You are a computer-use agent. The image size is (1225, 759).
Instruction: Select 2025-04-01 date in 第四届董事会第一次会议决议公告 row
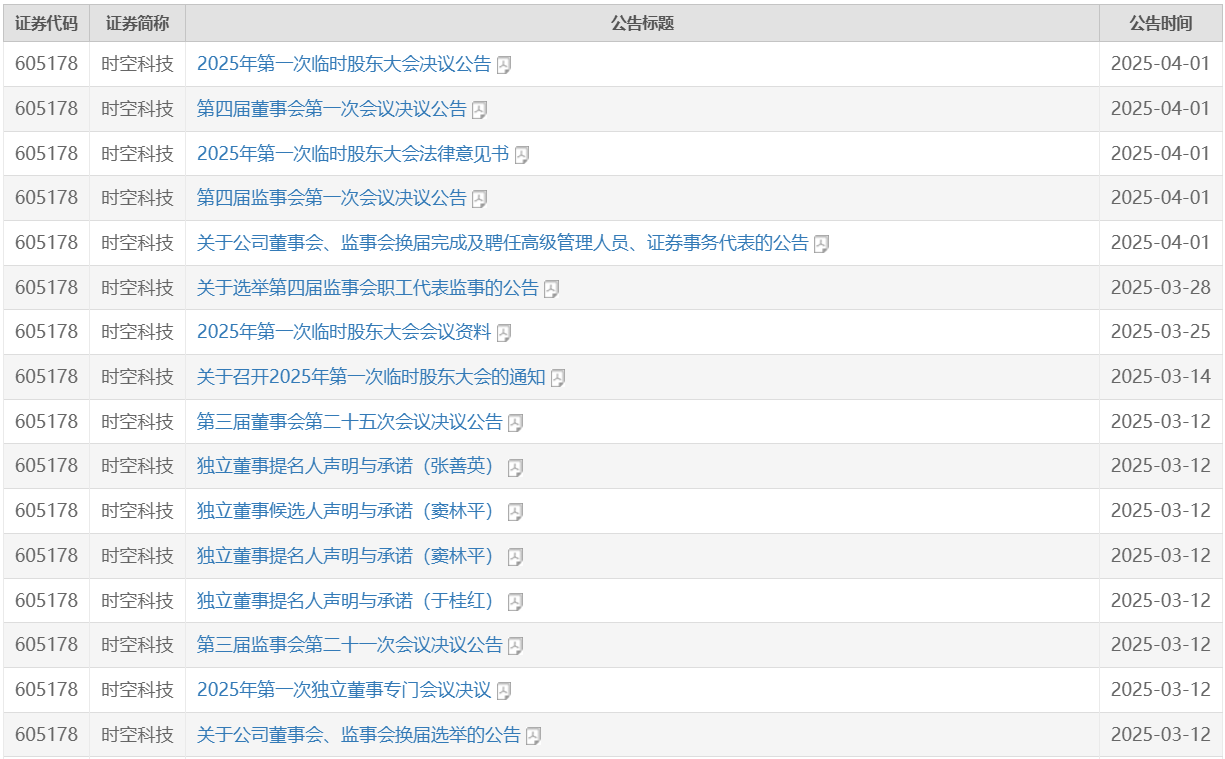(x=1160, y=109)
